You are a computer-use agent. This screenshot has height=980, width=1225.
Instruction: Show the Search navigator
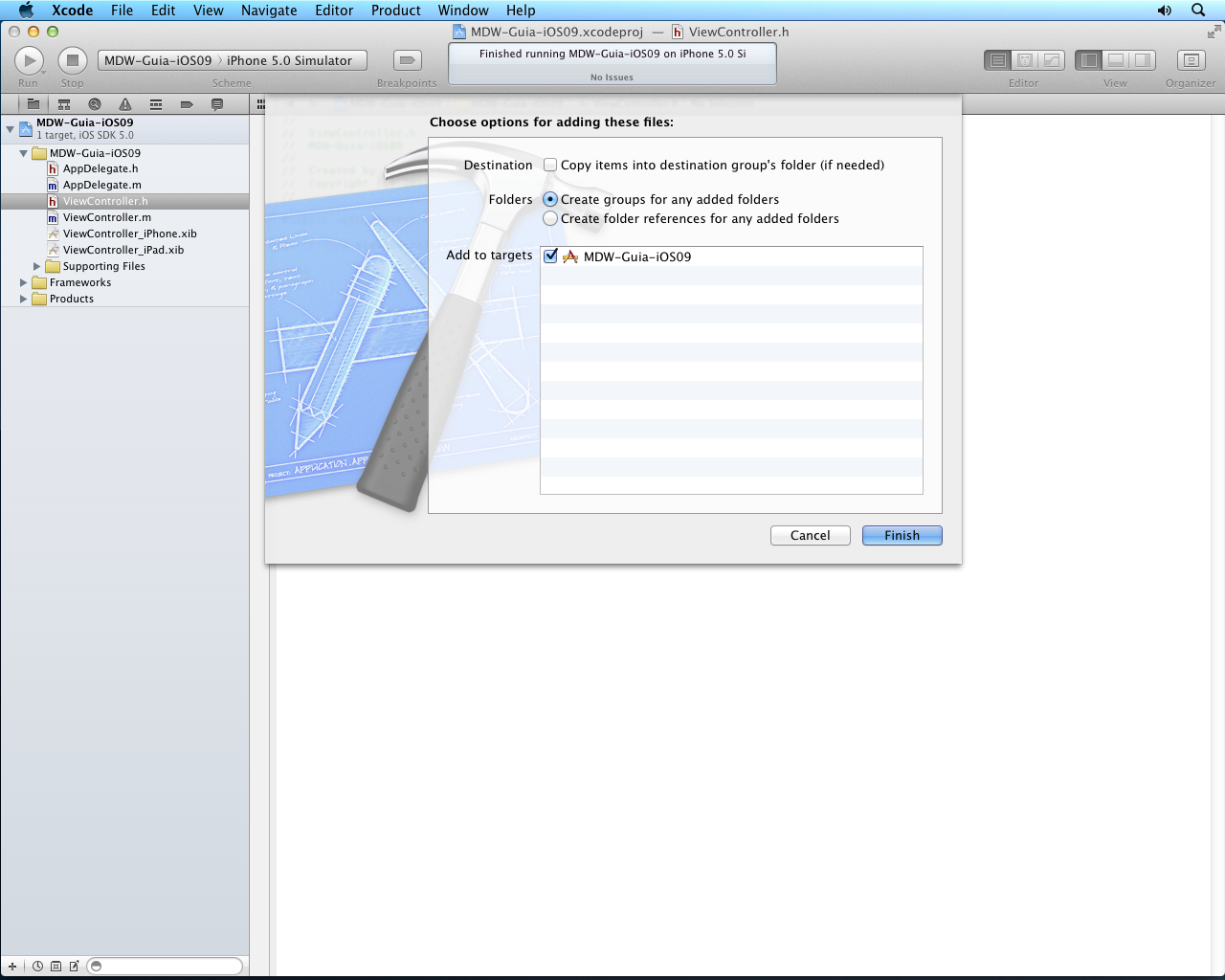tap(95, 104)
